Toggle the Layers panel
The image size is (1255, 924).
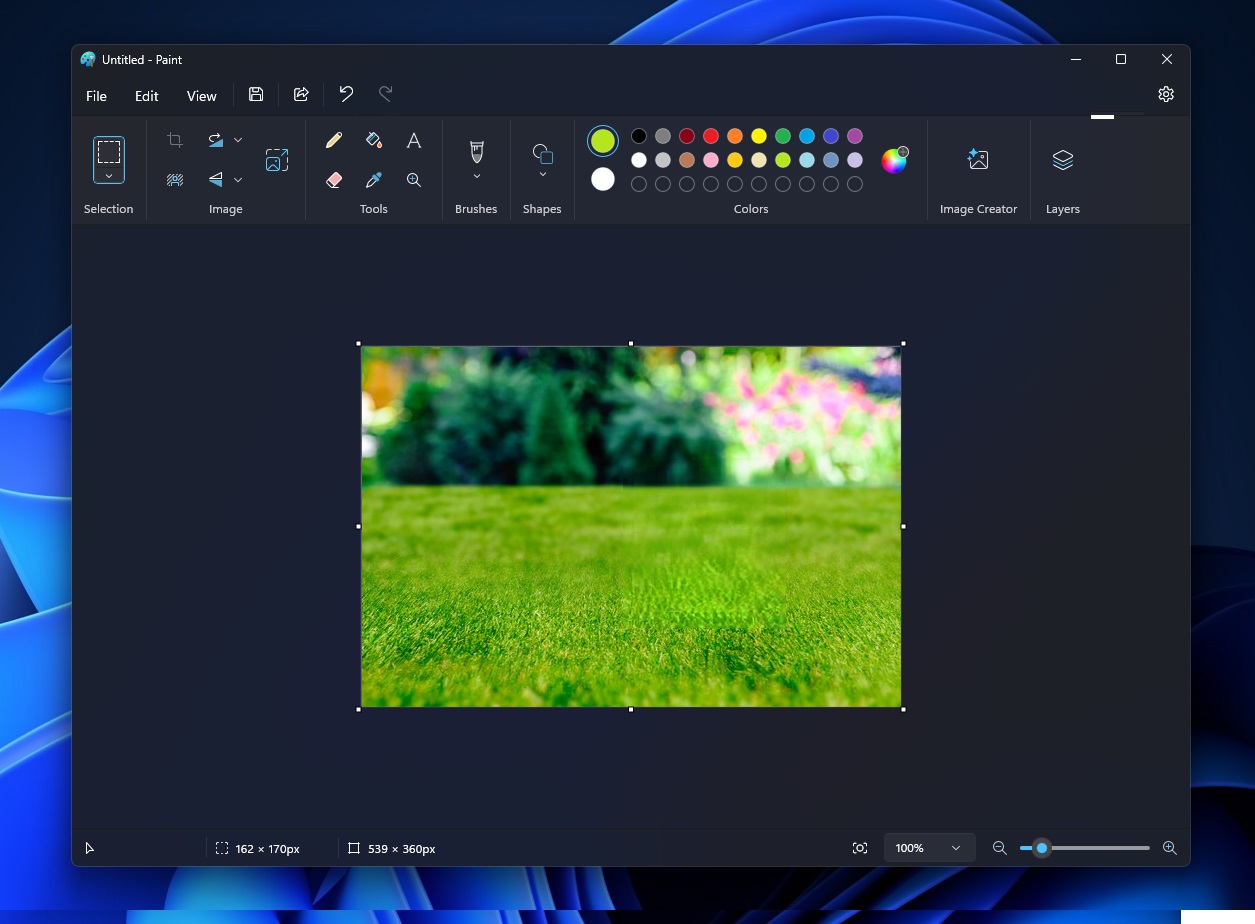point(1062,160)
